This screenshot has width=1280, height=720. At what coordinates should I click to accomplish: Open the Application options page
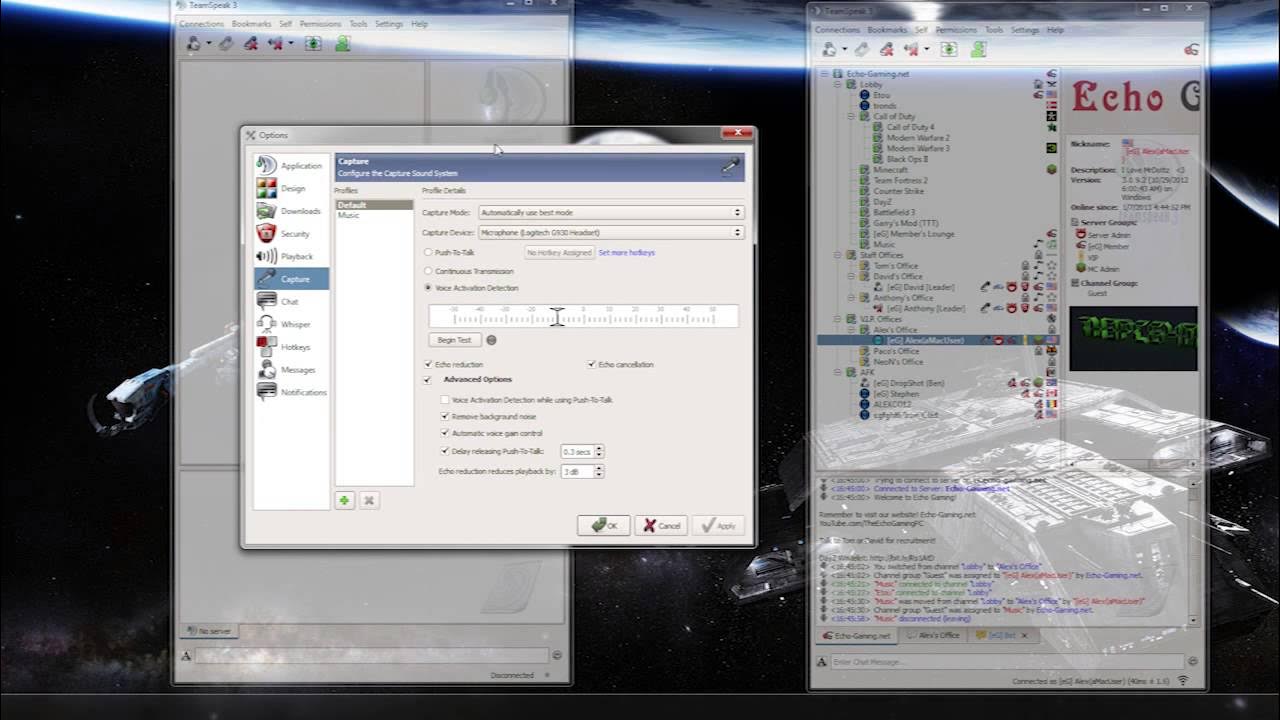tap(291, 165)
